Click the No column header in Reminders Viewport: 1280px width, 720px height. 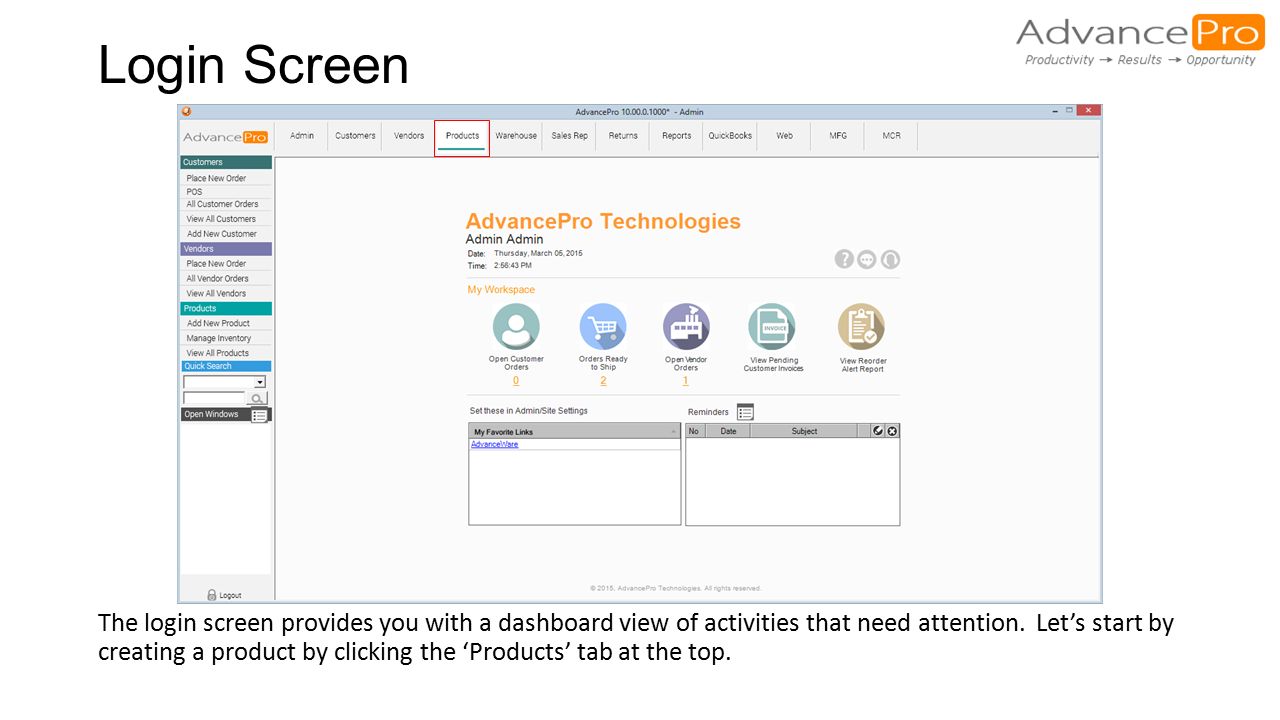[695, 431]
